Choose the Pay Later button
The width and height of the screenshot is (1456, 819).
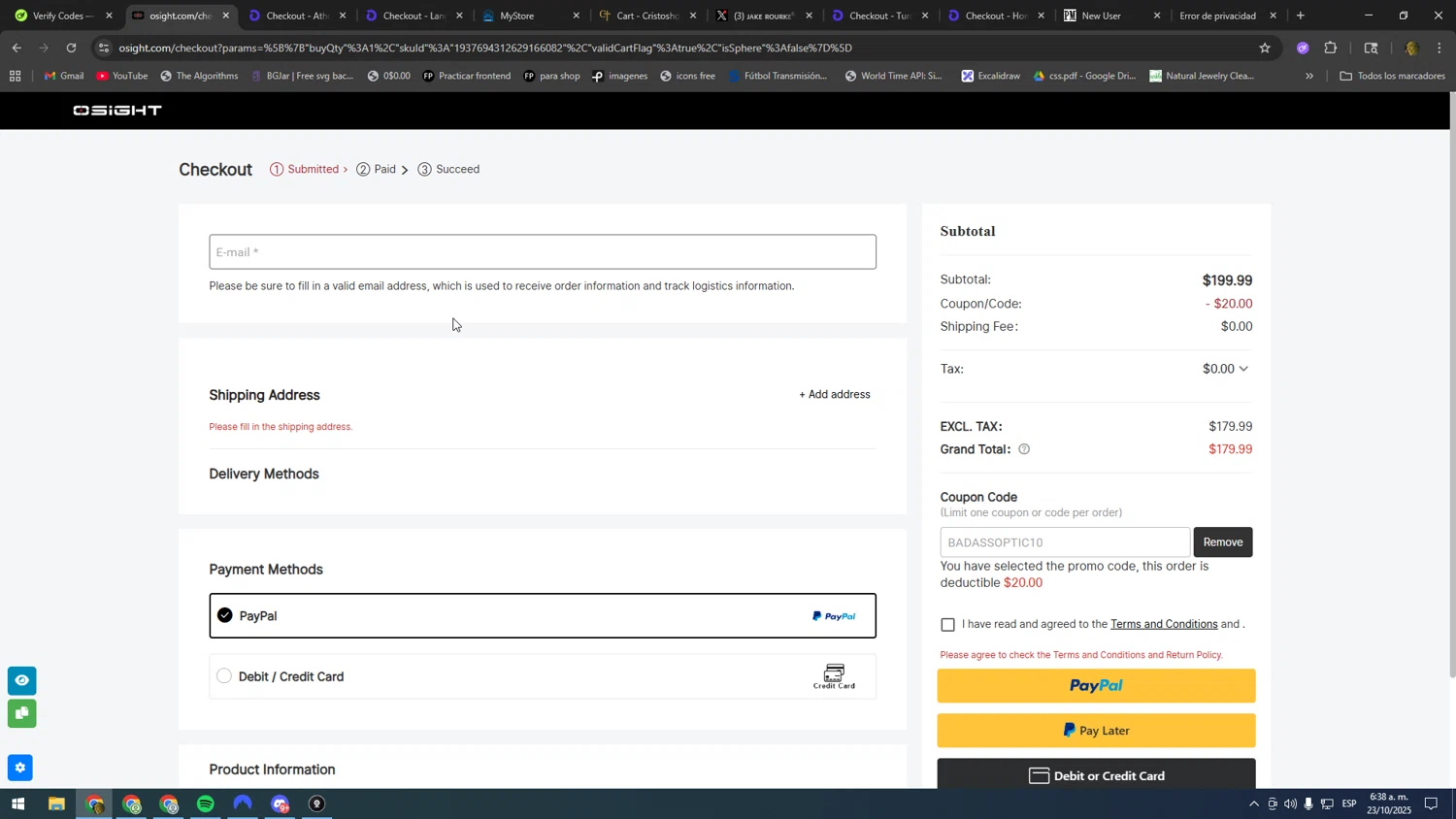point(1096,731)
